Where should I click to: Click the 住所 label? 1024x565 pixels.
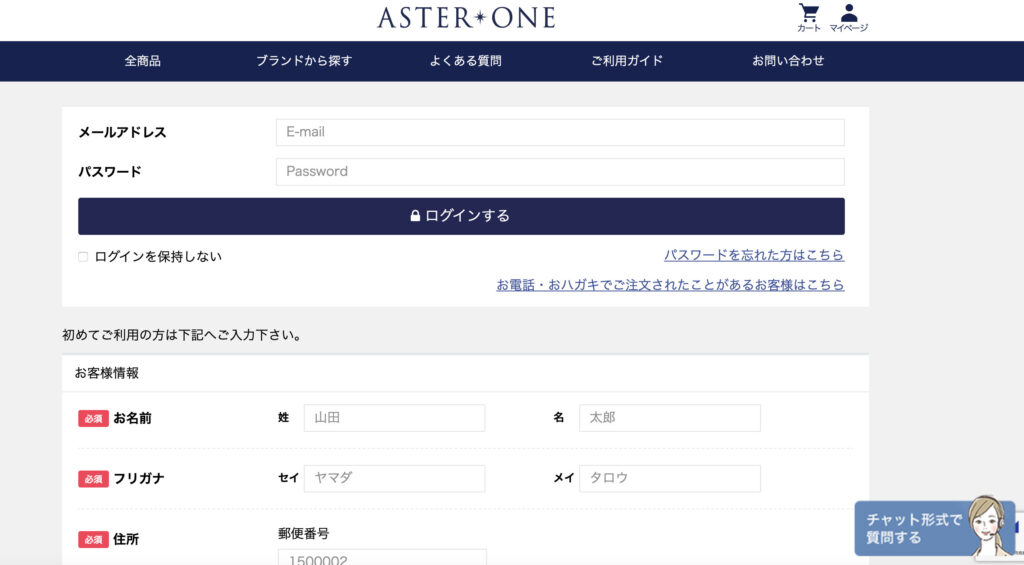pyautogui.click(x=125, y=540)
